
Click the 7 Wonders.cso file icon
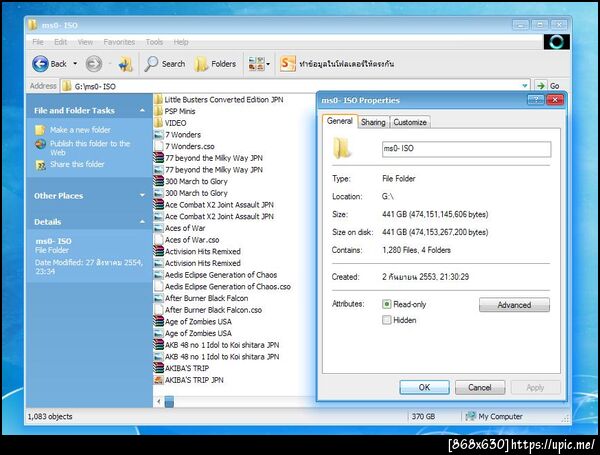point(158,146)
